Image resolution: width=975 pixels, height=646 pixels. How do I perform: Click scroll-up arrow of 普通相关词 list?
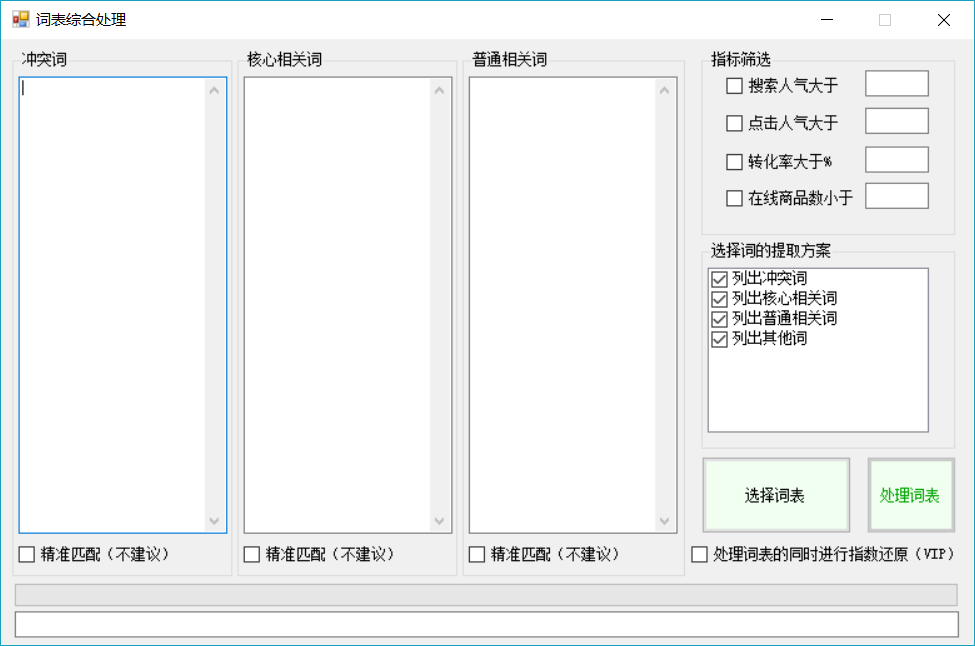(x=665, y=91)
